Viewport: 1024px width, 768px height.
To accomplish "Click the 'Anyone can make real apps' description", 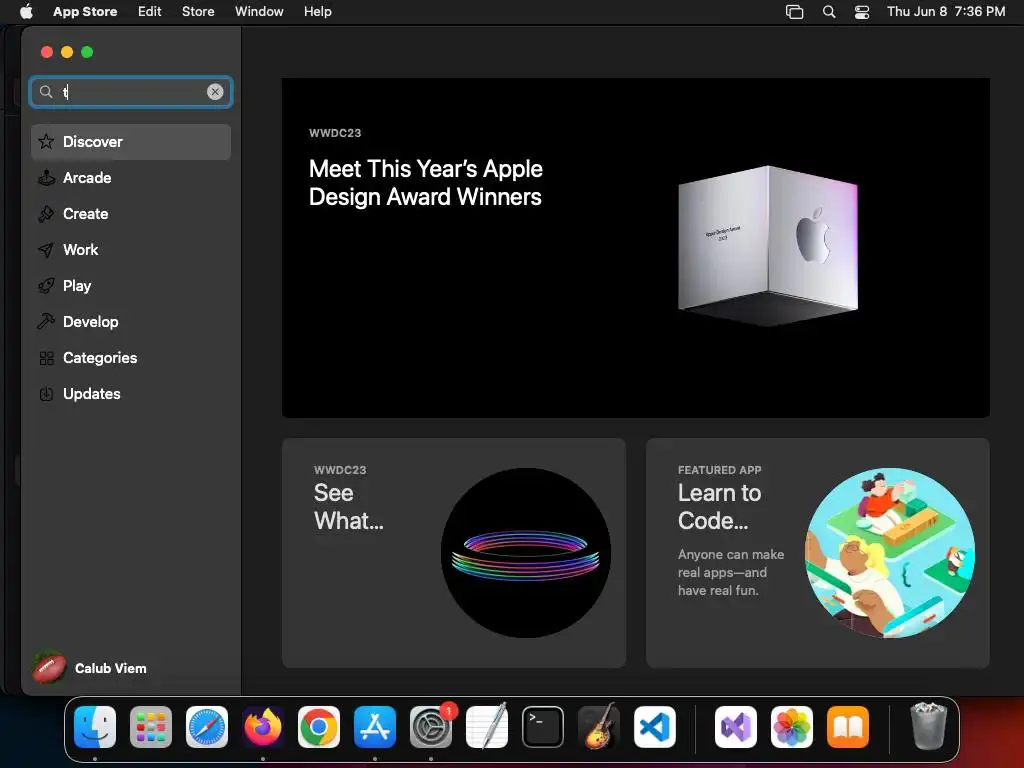I will (x=731, y=572).
